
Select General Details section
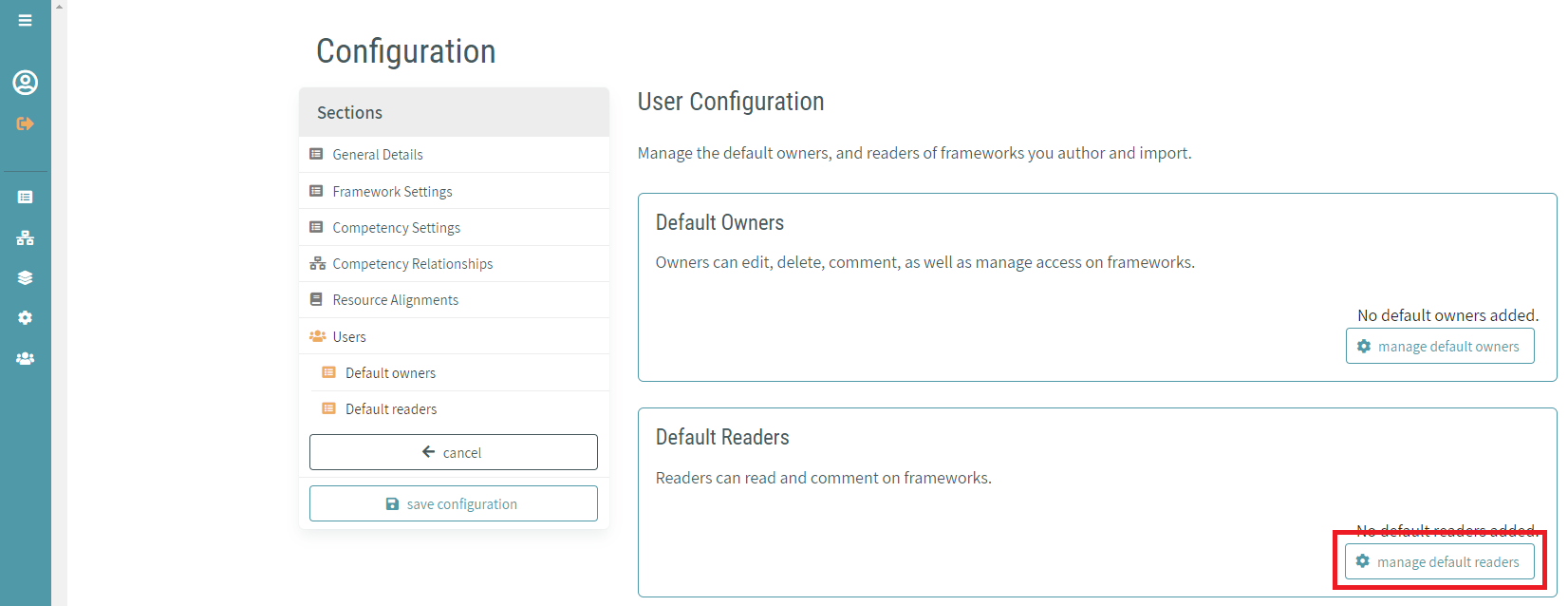[x=454, y=154]
